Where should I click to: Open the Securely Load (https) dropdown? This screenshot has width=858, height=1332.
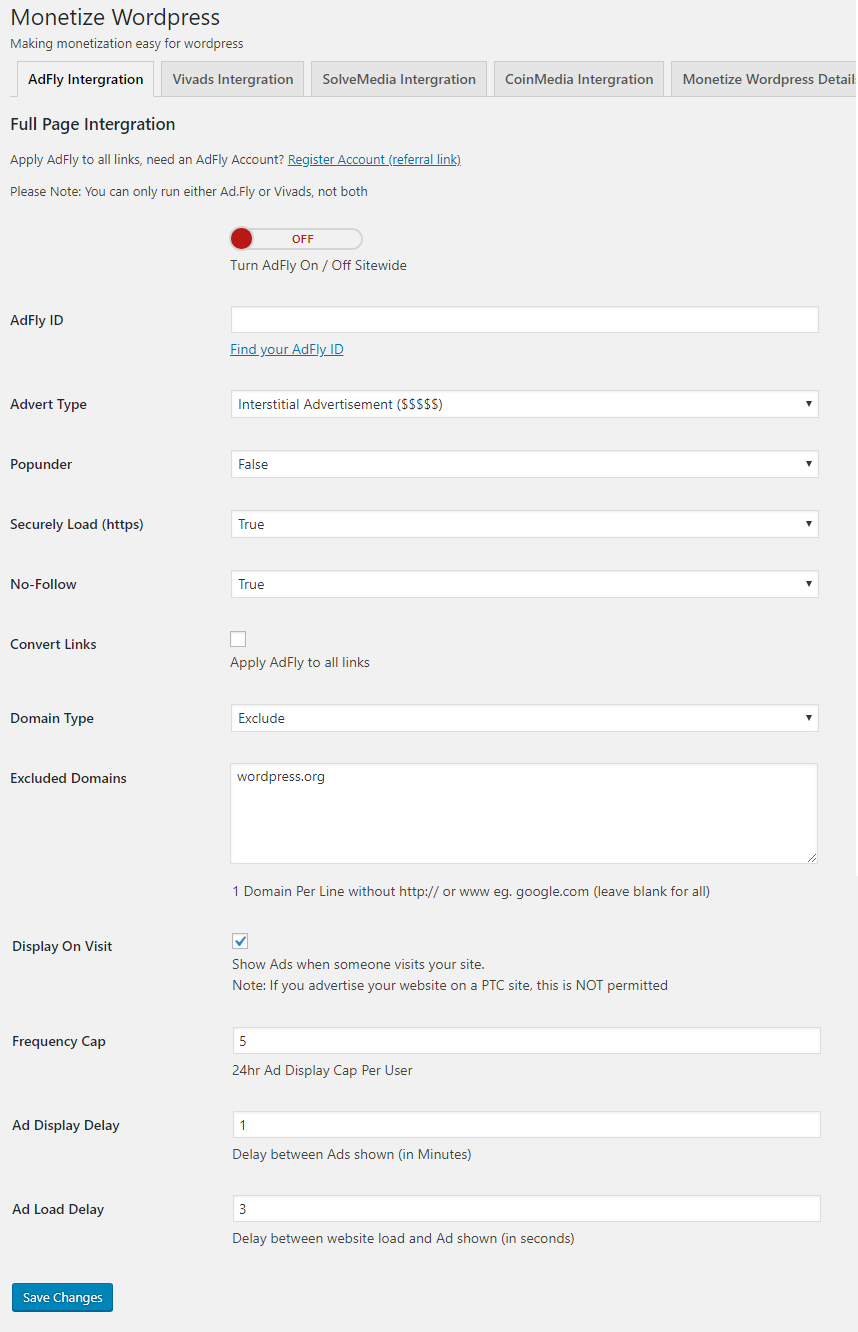[524, 524]
